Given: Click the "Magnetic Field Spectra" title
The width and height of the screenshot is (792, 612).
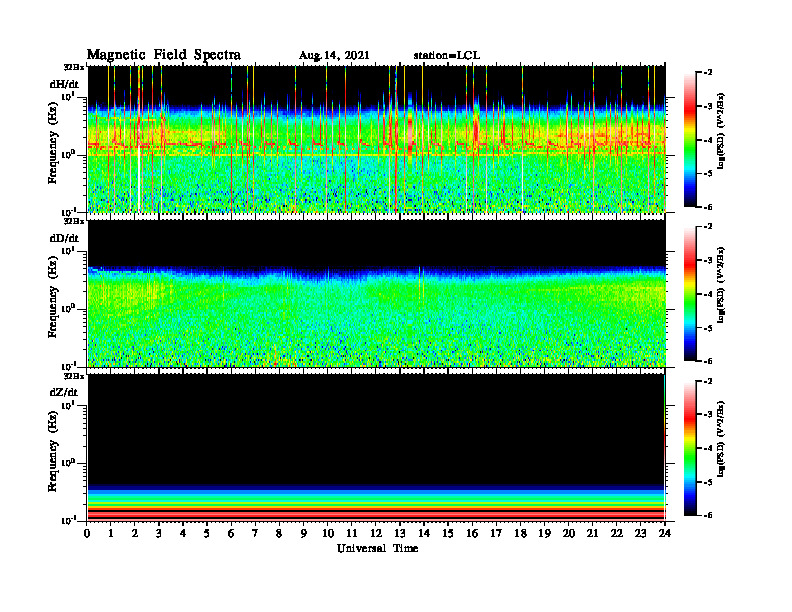Looking at the screenshot, I should click(x=164, y=55).
